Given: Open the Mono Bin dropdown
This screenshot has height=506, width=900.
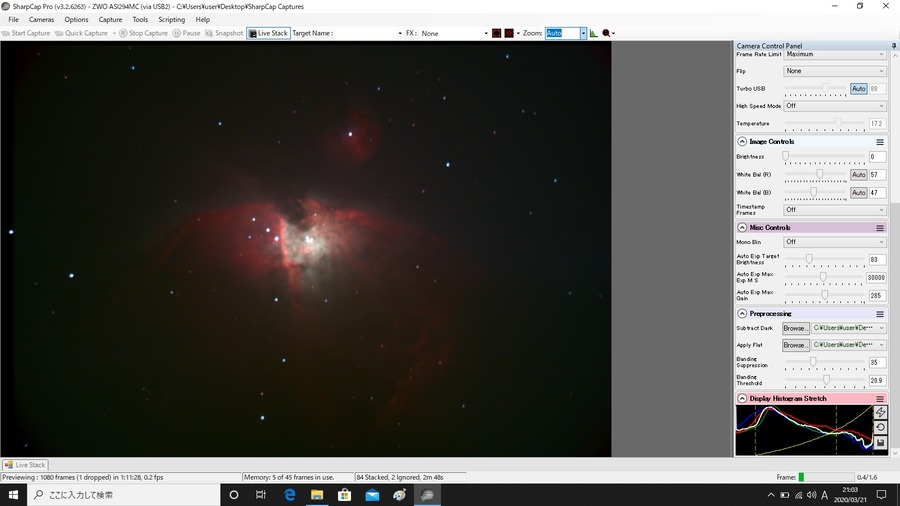Looking at the screenshot, I should coord(835,242).
